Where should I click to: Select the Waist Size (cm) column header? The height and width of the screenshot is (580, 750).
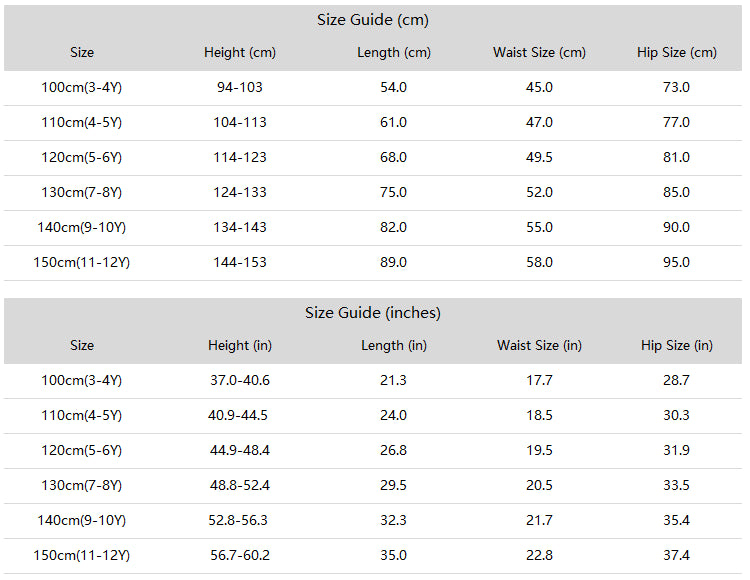tap(539, 53)
